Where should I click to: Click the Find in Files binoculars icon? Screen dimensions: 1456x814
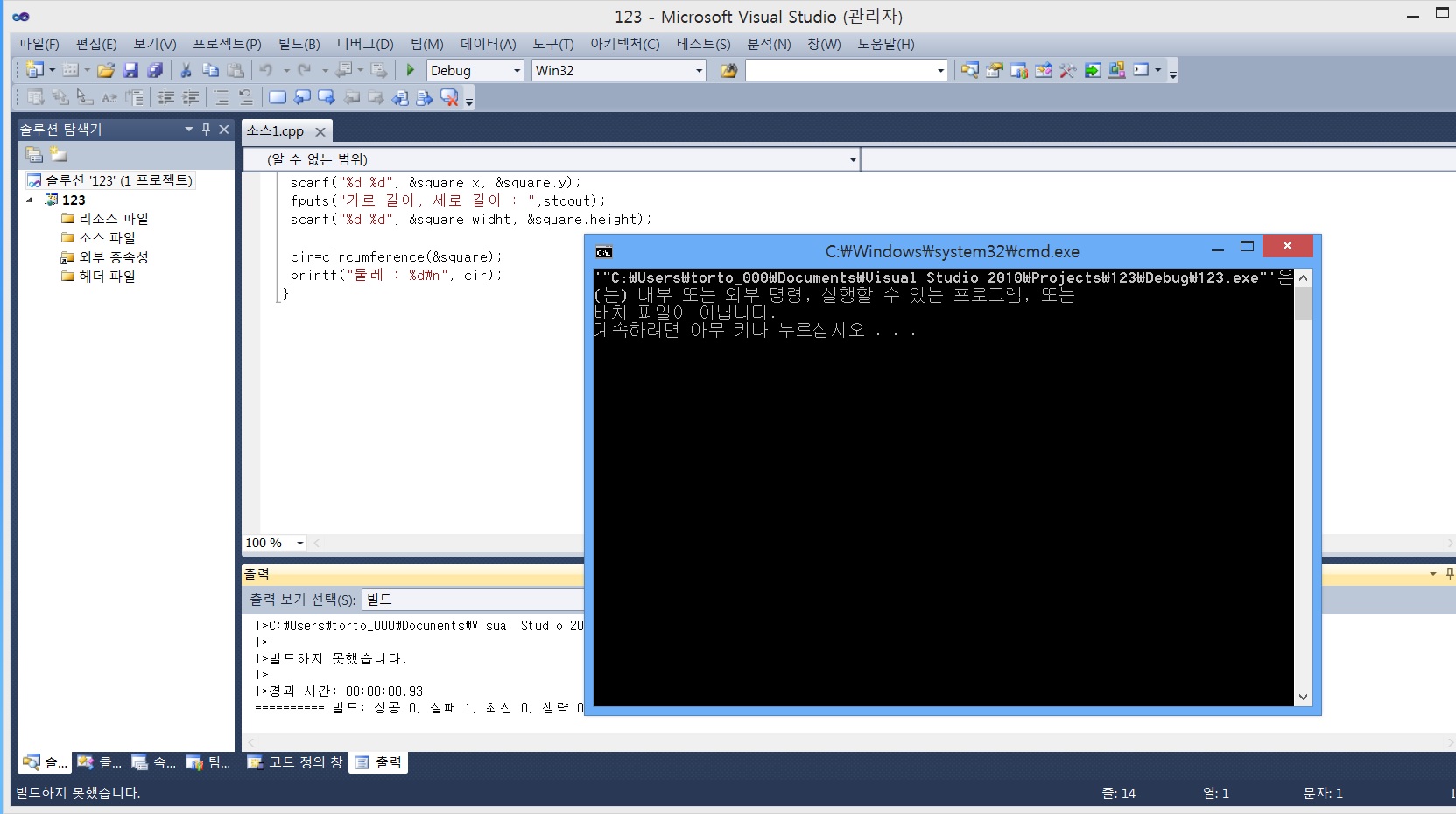point(728,70)
